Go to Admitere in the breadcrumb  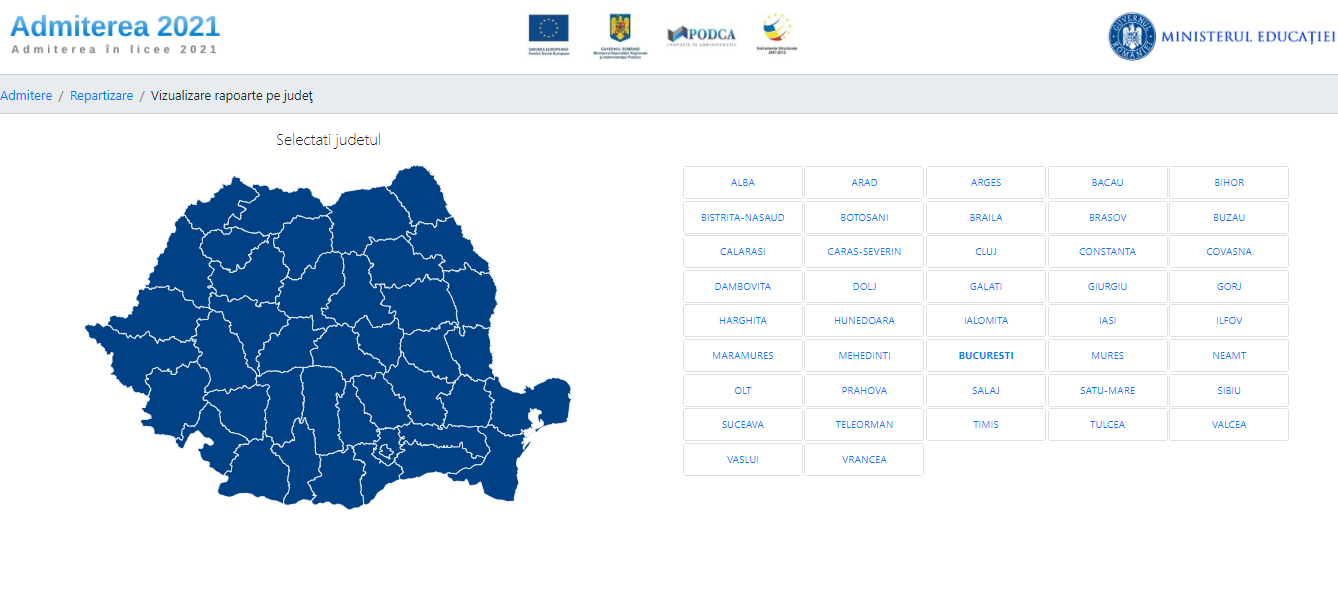[26, 96]
